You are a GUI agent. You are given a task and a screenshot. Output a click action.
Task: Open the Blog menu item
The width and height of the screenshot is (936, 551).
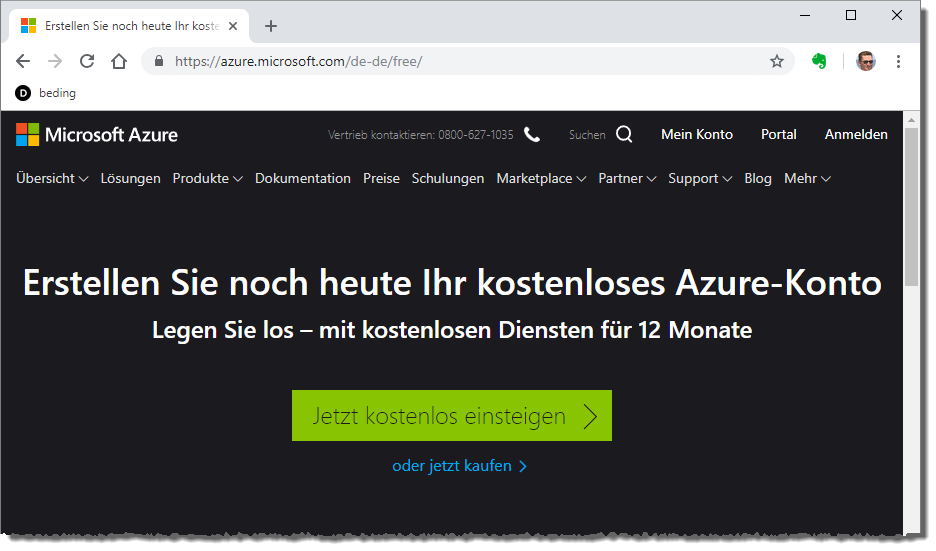[x=758, y=178]
